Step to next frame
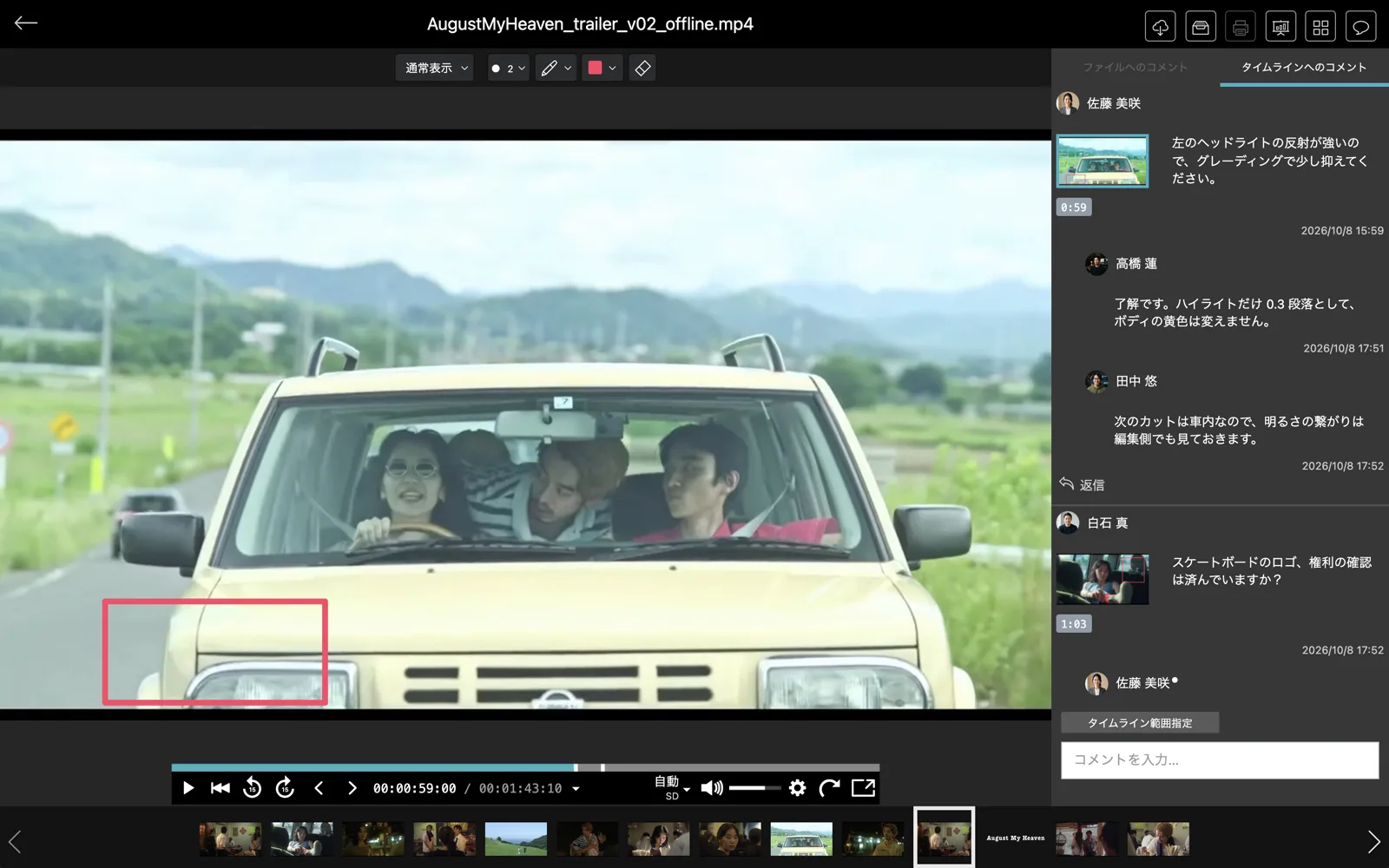The image size is (1389, 868). (x=352, y=788)
